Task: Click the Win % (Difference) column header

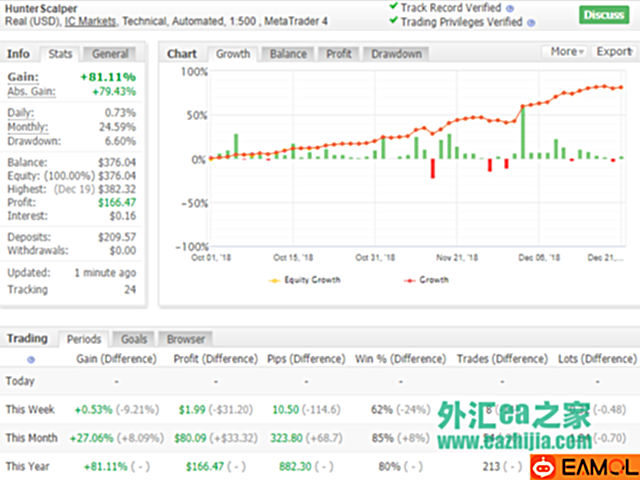Action: click(400, 359)
